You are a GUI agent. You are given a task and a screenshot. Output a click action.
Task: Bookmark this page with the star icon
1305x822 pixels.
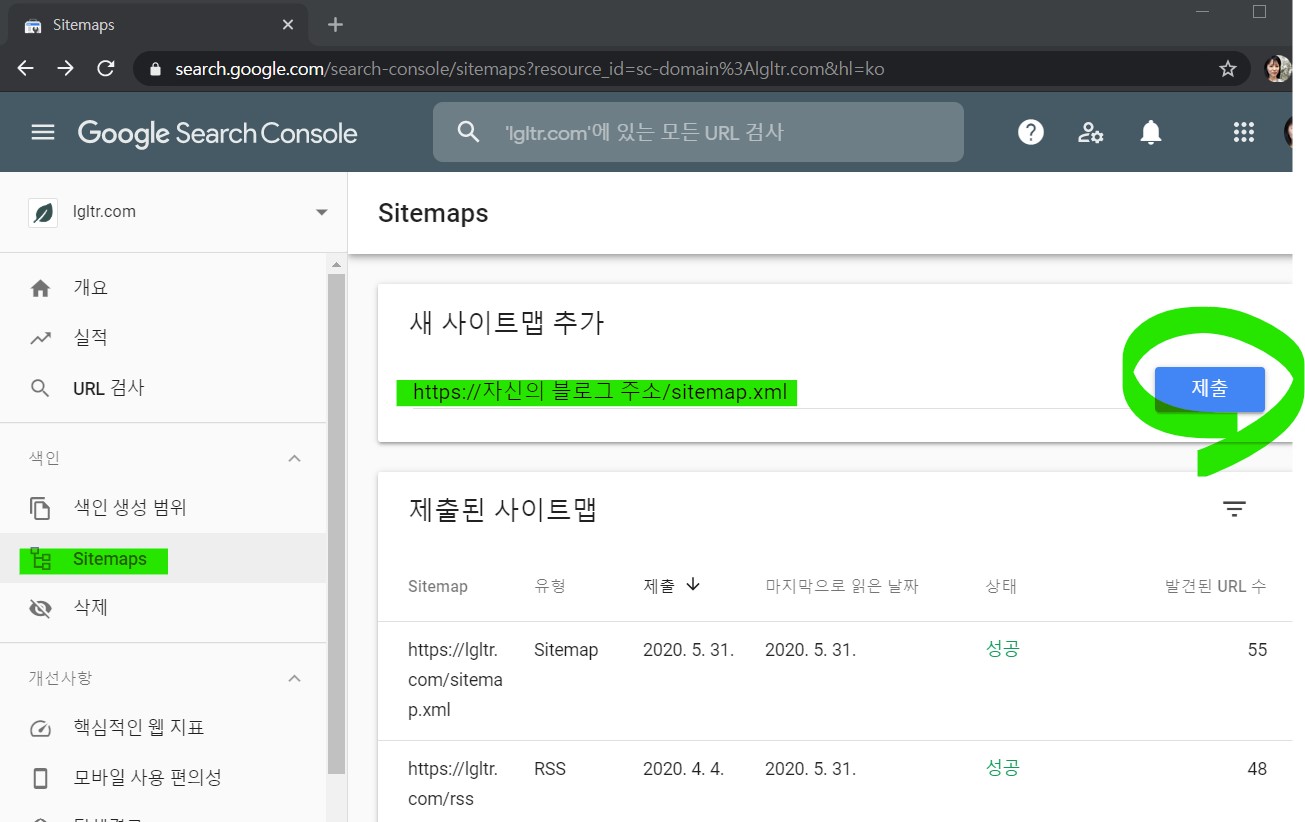1228,69
